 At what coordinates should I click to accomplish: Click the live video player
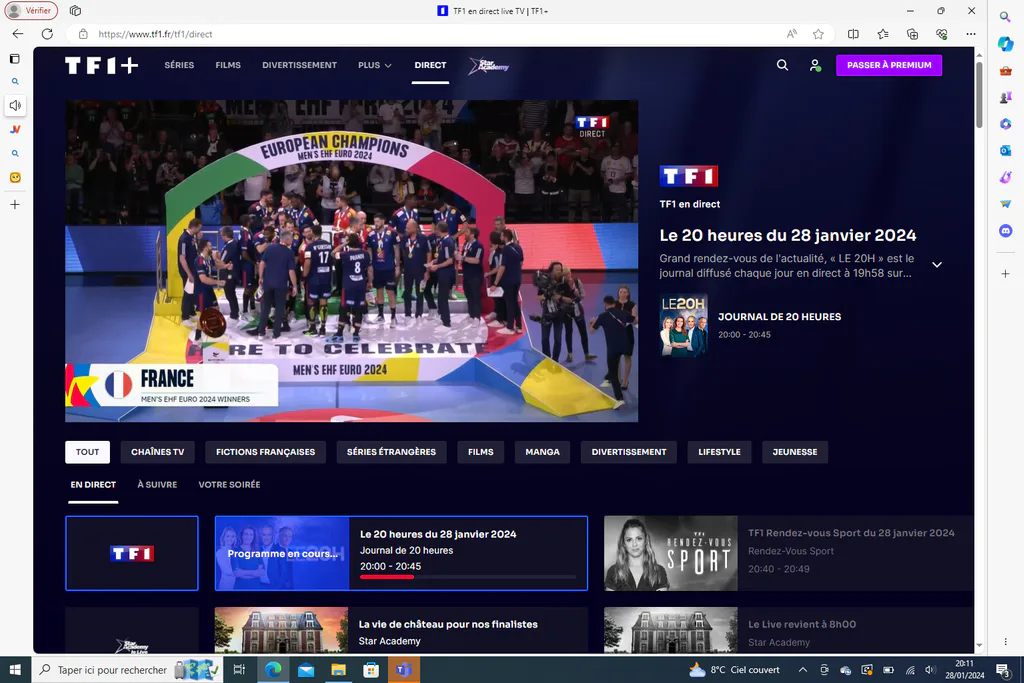coord(351,261)
